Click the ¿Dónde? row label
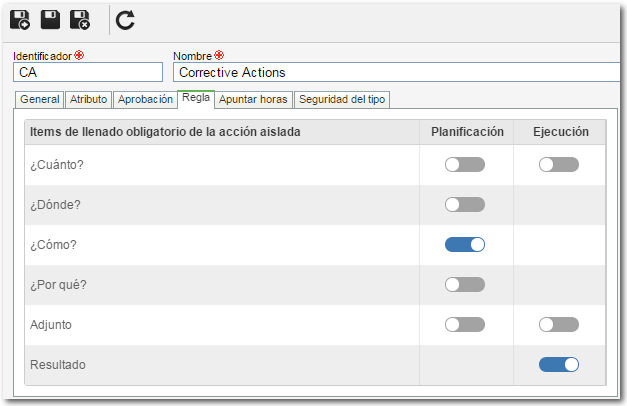627x406 pixels. [x=55, y=205]
